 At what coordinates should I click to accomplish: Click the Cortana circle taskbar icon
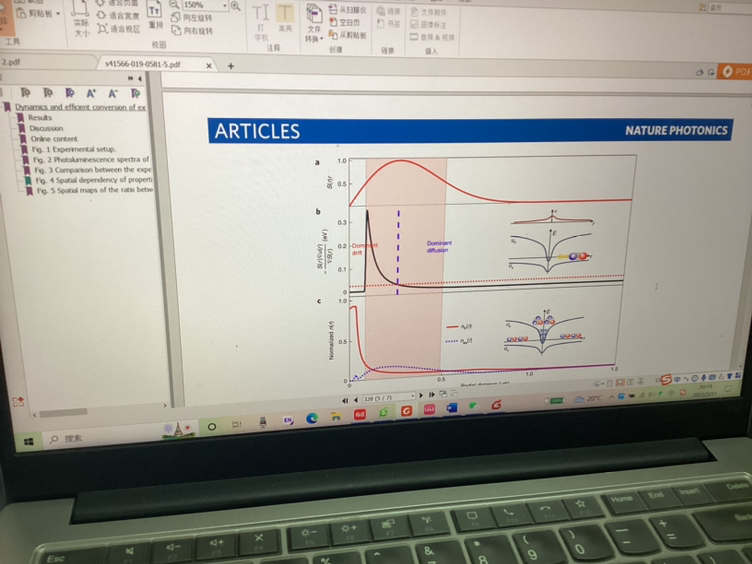click(x=212, y=426)
